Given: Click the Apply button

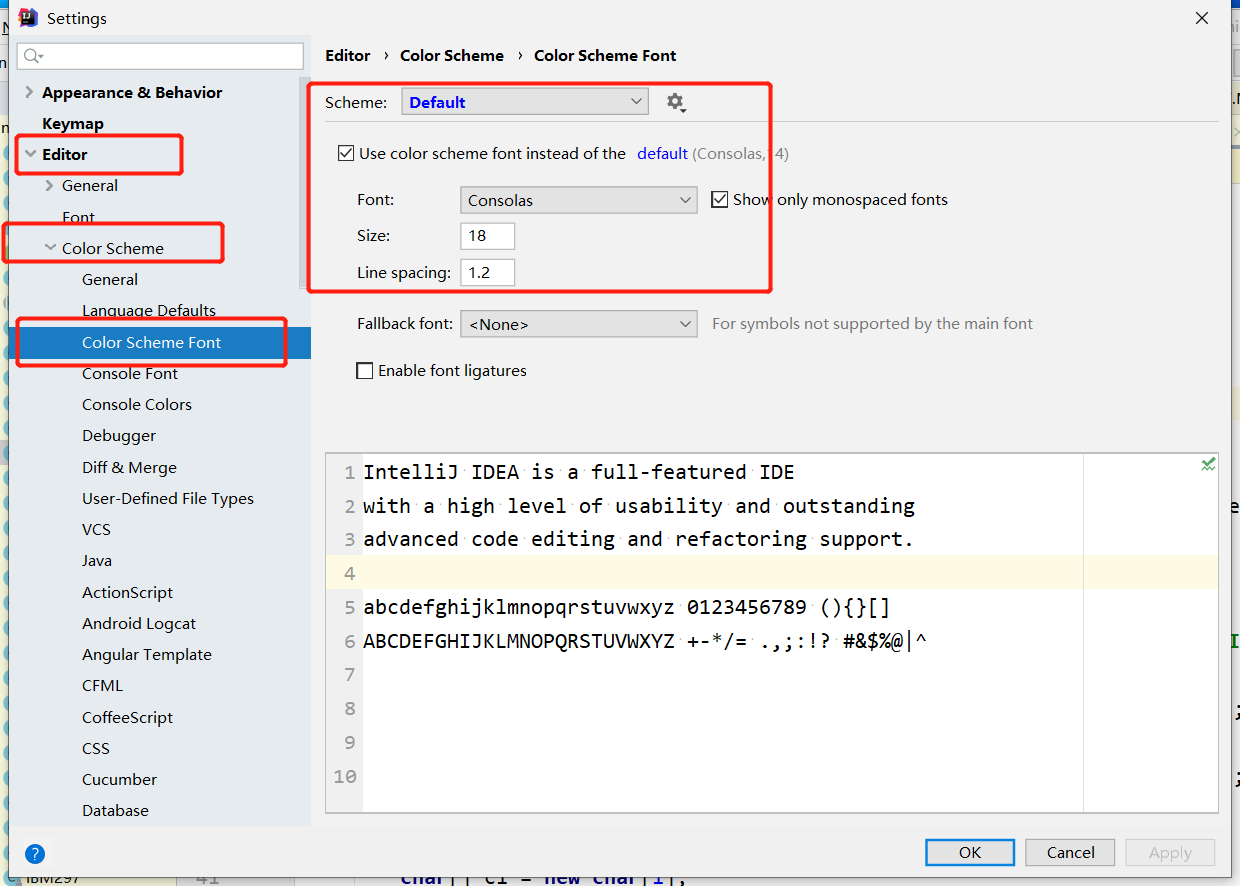Looking at the screenshot, I should coord(1170,852).
